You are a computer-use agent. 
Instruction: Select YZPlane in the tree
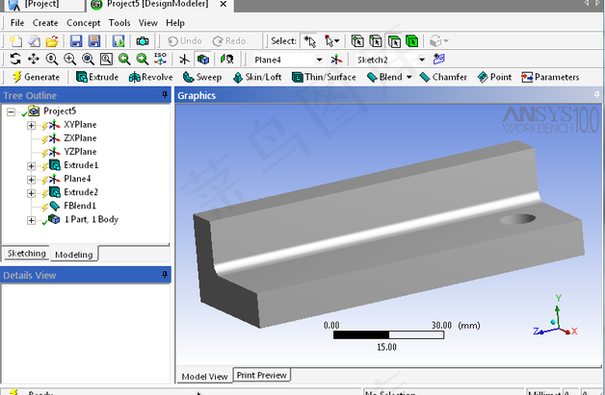point(80,152)
